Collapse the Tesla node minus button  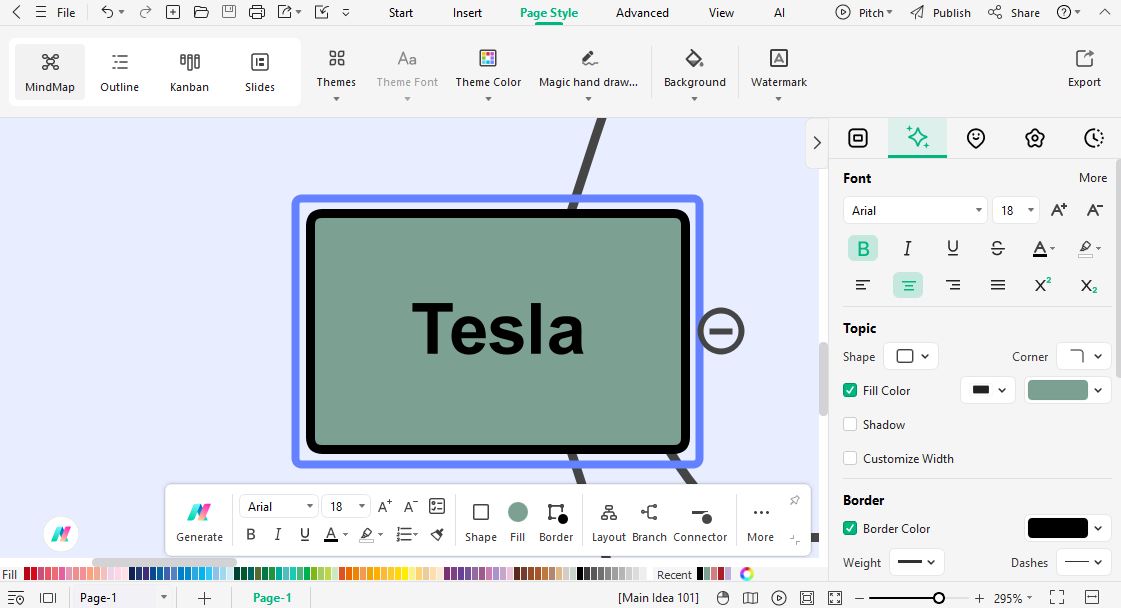[721, 331]
